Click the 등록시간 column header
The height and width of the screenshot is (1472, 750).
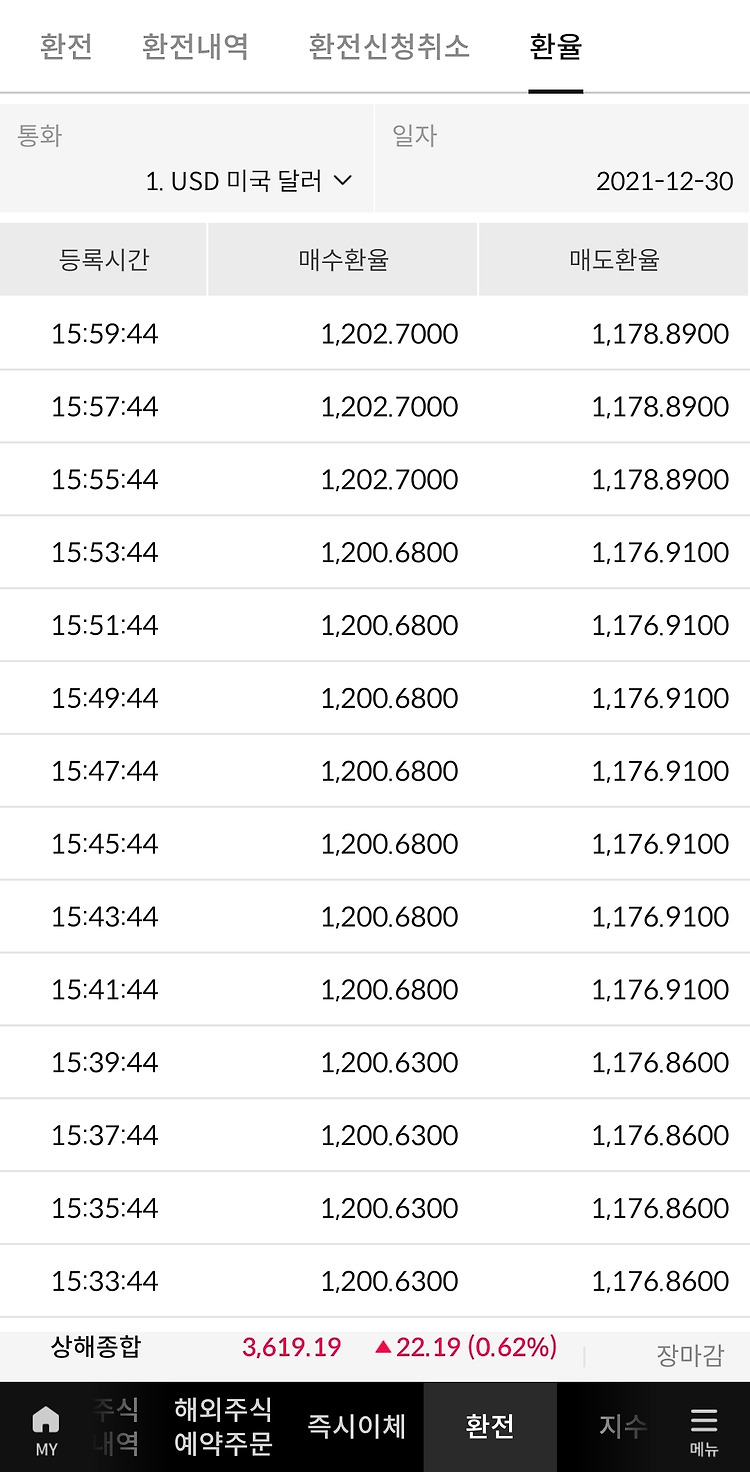[x=104, y=260]
